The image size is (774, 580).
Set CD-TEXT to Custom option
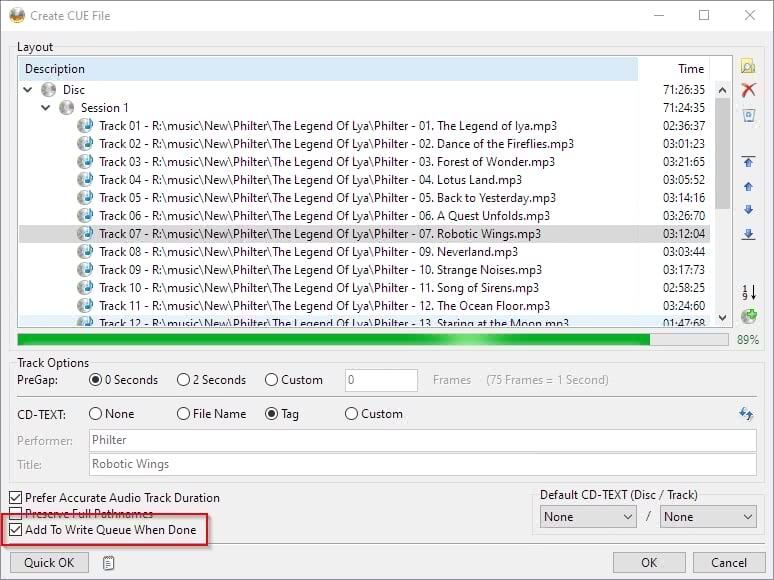(351, 414)
